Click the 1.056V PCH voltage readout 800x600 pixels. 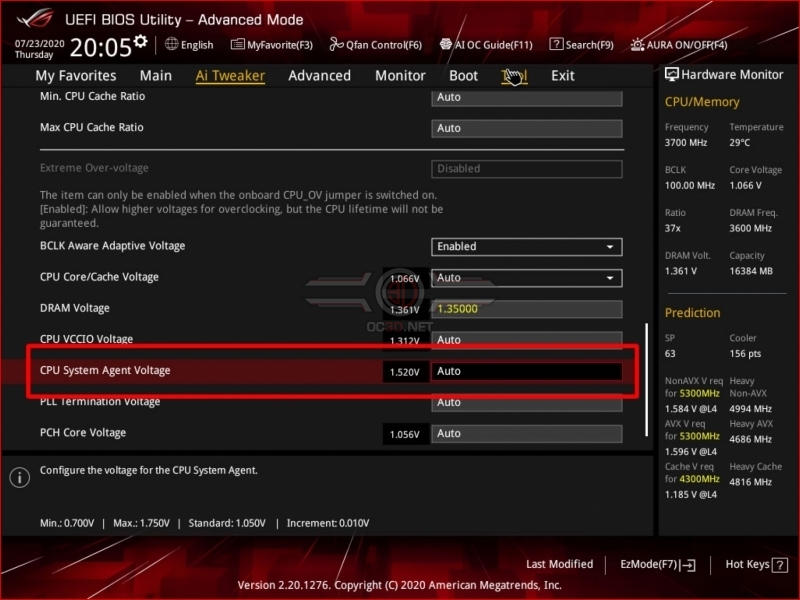pos(405,434)
